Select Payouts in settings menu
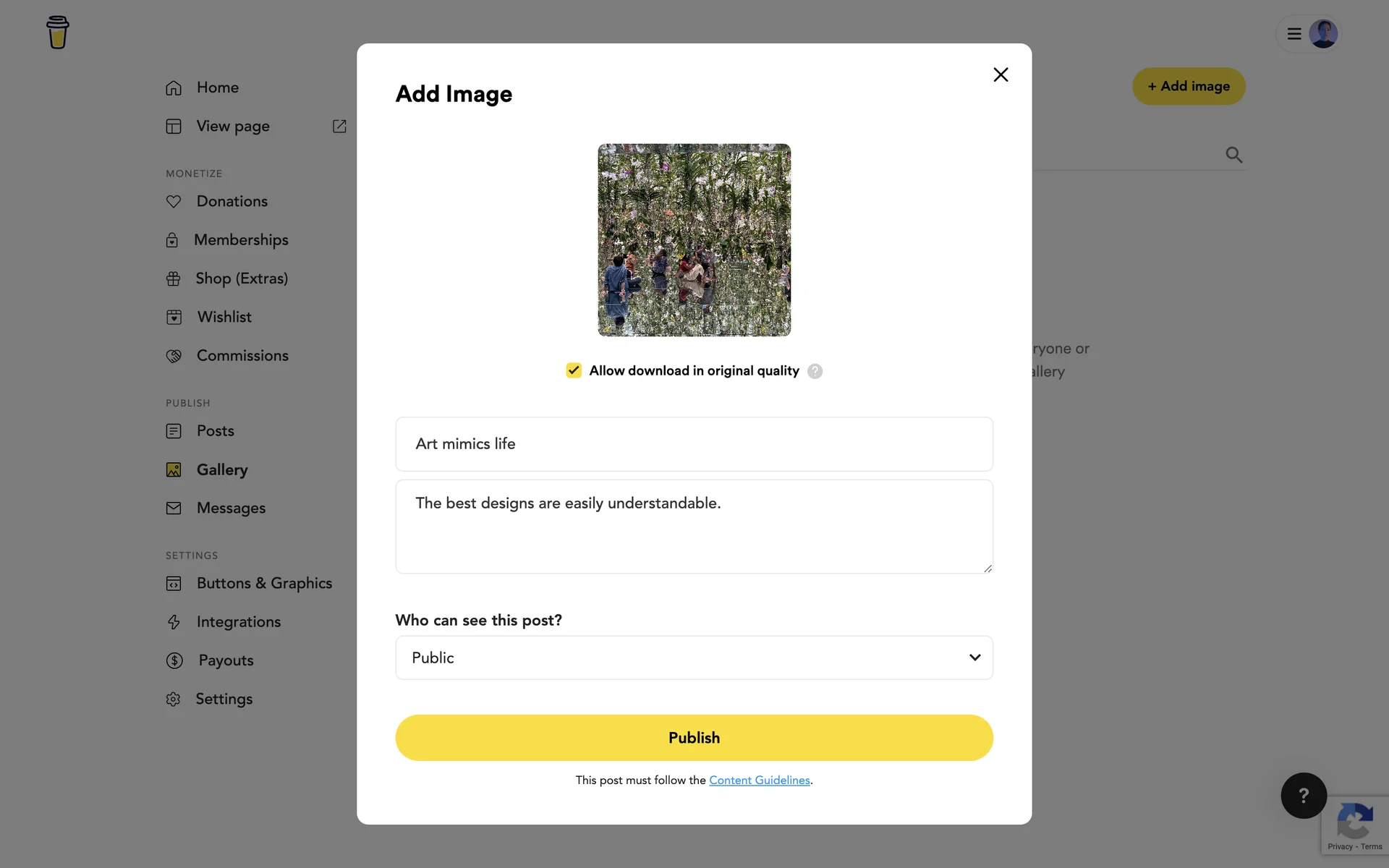 click(225, 660)
